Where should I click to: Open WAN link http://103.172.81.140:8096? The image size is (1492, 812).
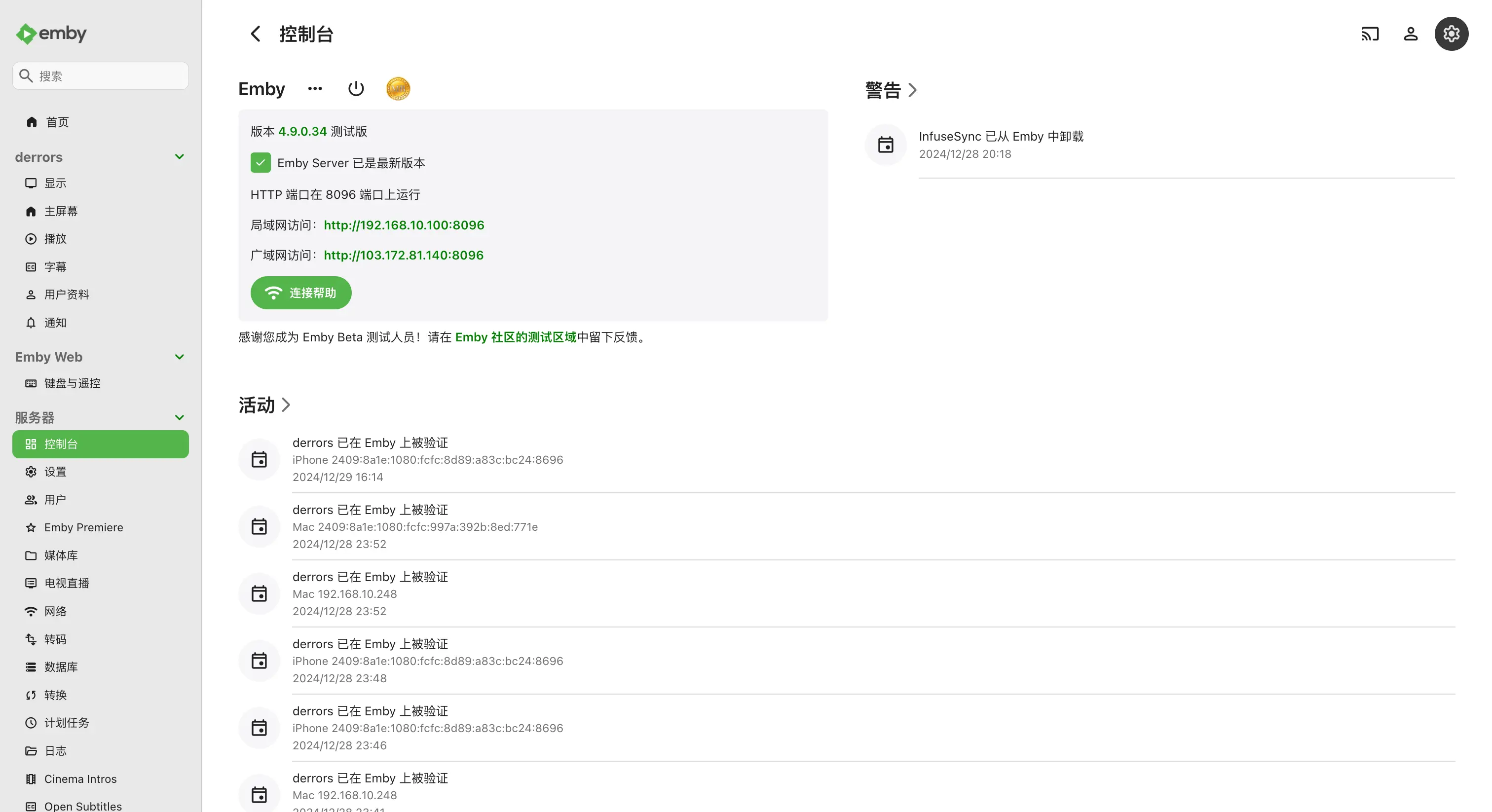pyautogui.click(x=404, y=256)
